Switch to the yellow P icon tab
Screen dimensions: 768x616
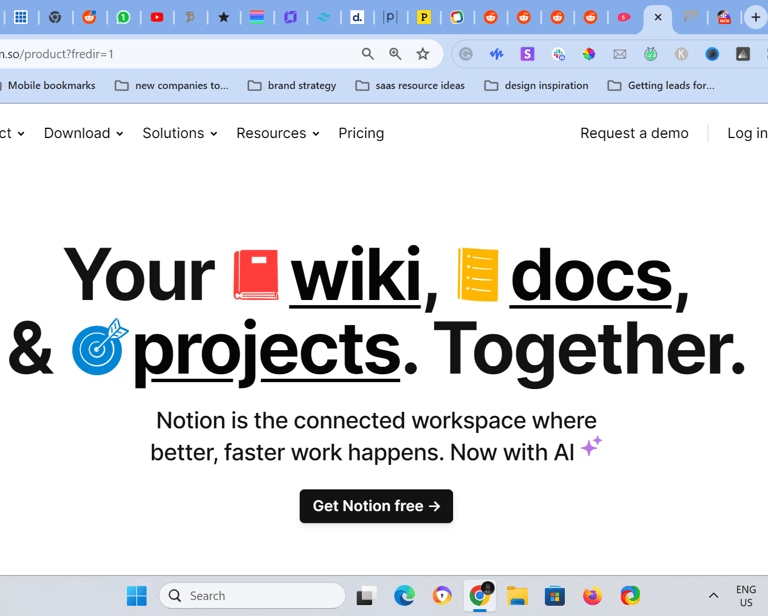pyautogui.click(x=424, y=17)
